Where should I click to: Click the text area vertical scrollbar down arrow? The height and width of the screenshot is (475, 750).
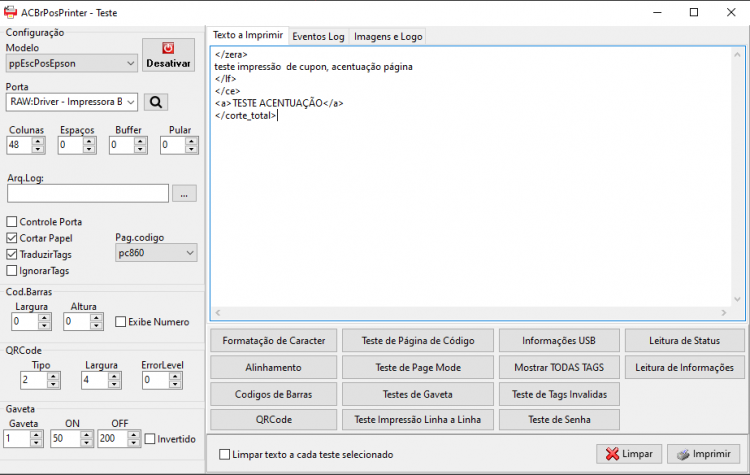(x=737, y=299)
